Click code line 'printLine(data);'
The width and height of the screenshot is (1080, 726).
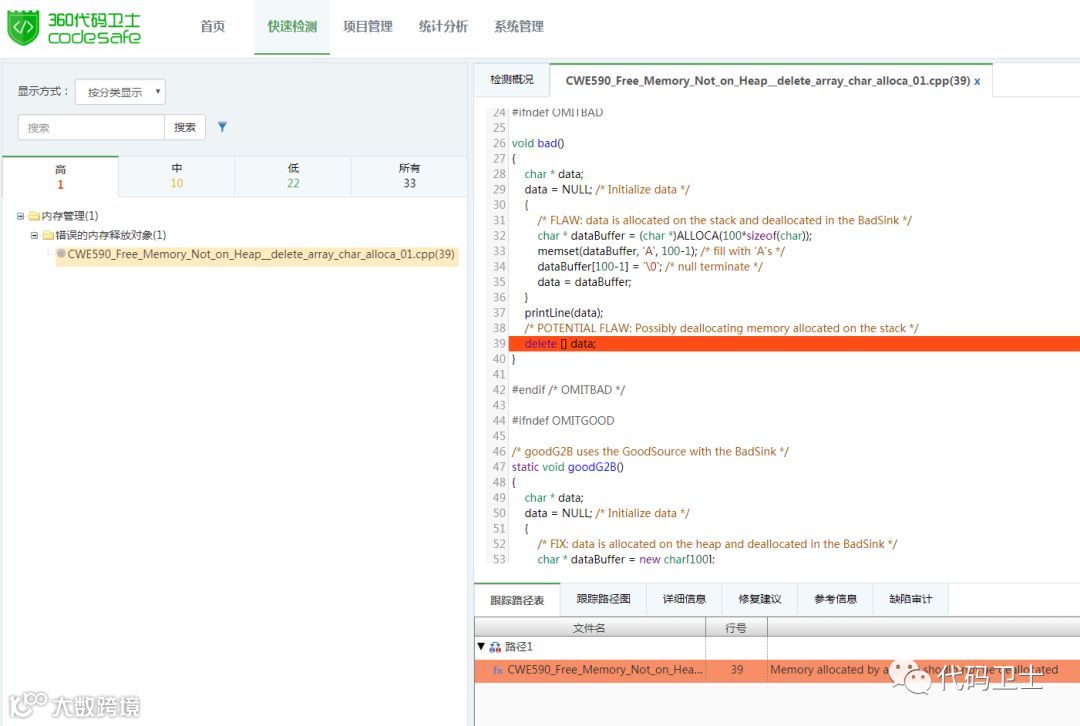click(x=563, y=313)
